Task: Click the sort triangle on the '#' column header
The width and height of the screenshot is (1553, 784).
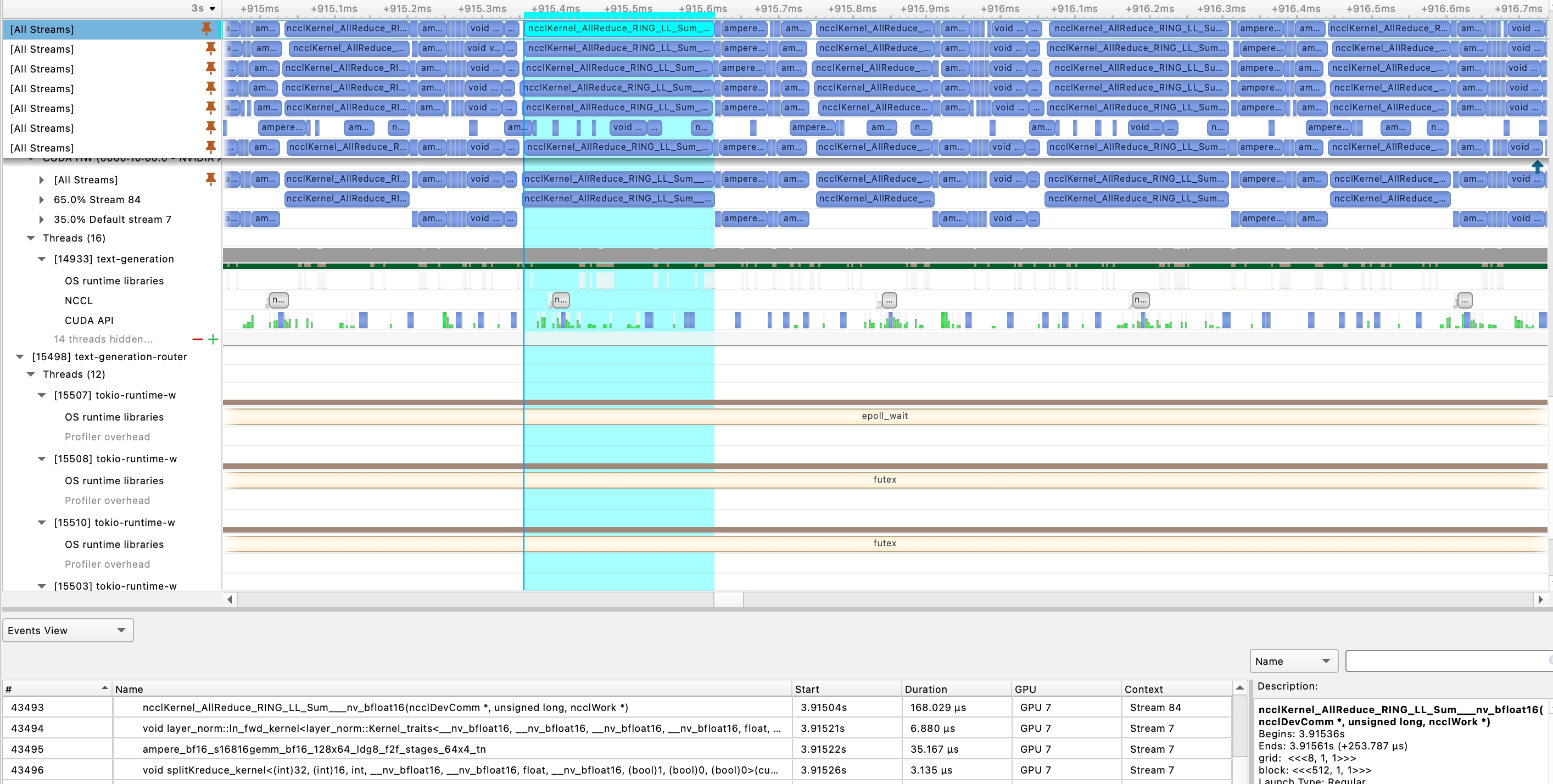Action: 104,687
